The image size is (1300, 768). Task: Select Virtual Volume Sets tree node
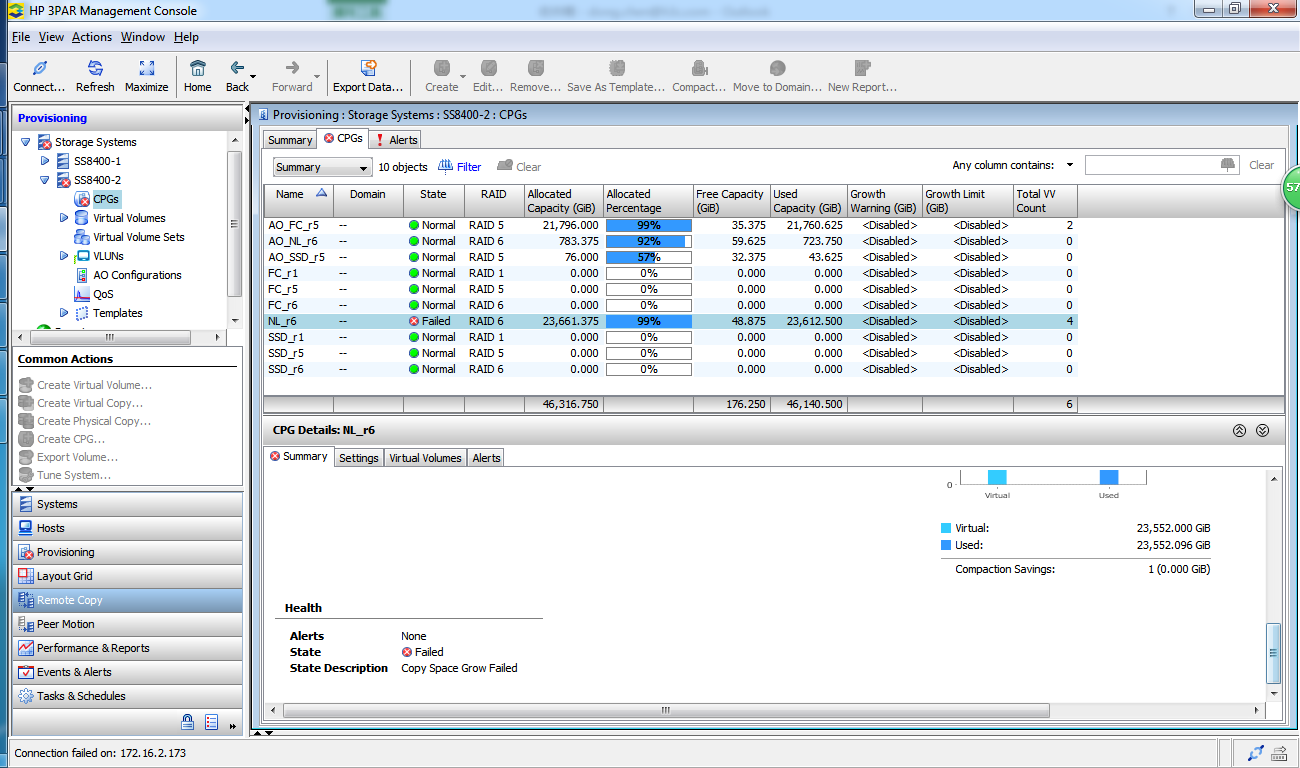138,237
